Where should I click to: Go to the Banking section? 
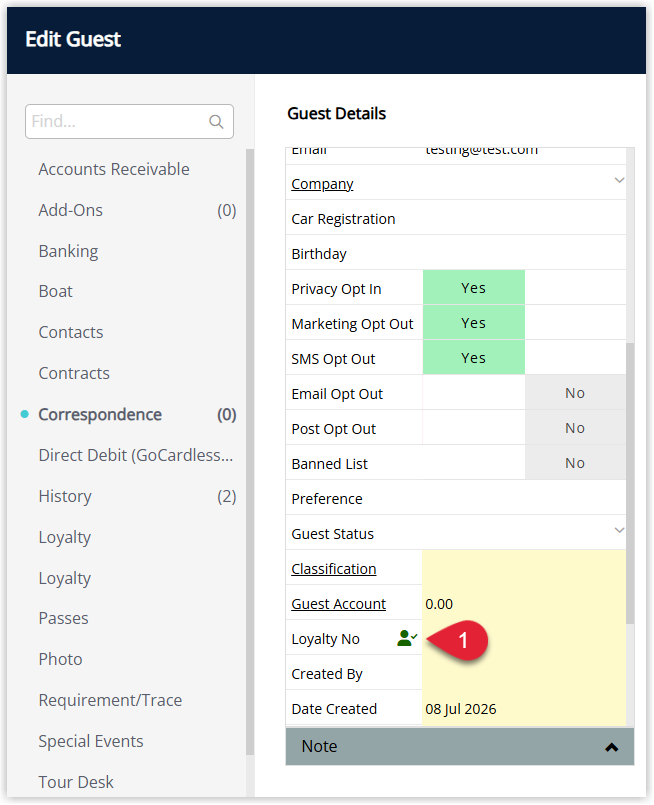click(x=68, y=251)
